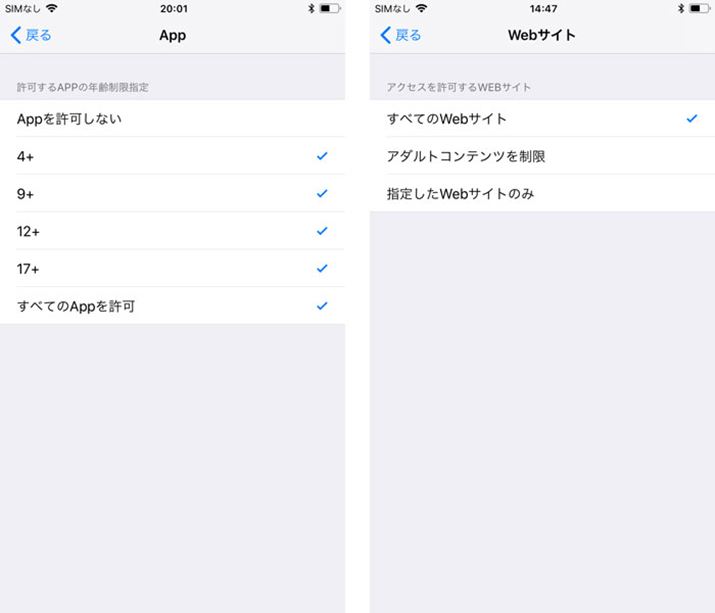Select the 4+ age rating row
Image resolution: width=715 pixels, height=613 pixels.
coord(172,156)
